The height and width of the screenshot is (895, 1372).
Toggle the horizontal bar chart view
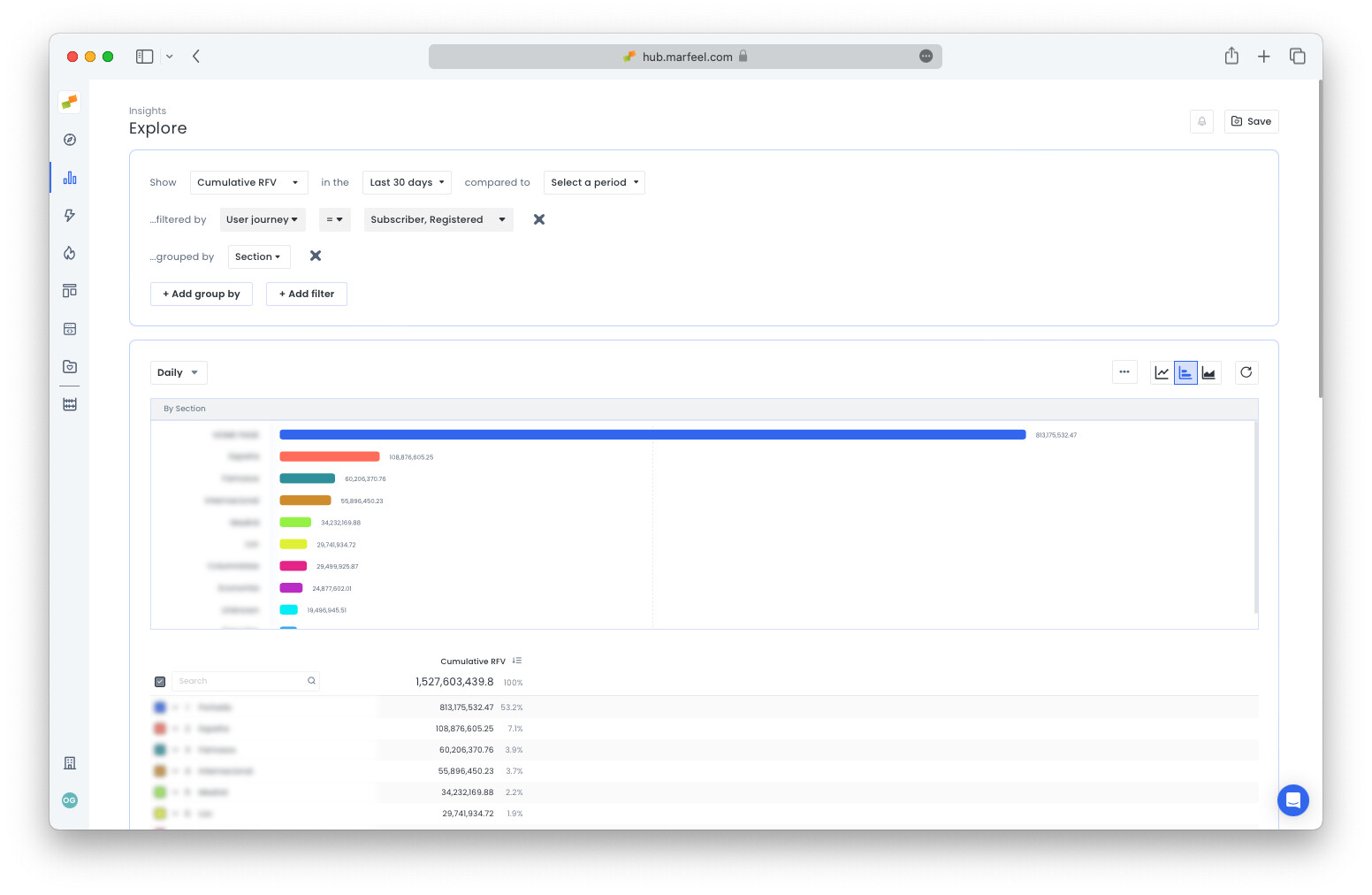[x=1185, y=372]
